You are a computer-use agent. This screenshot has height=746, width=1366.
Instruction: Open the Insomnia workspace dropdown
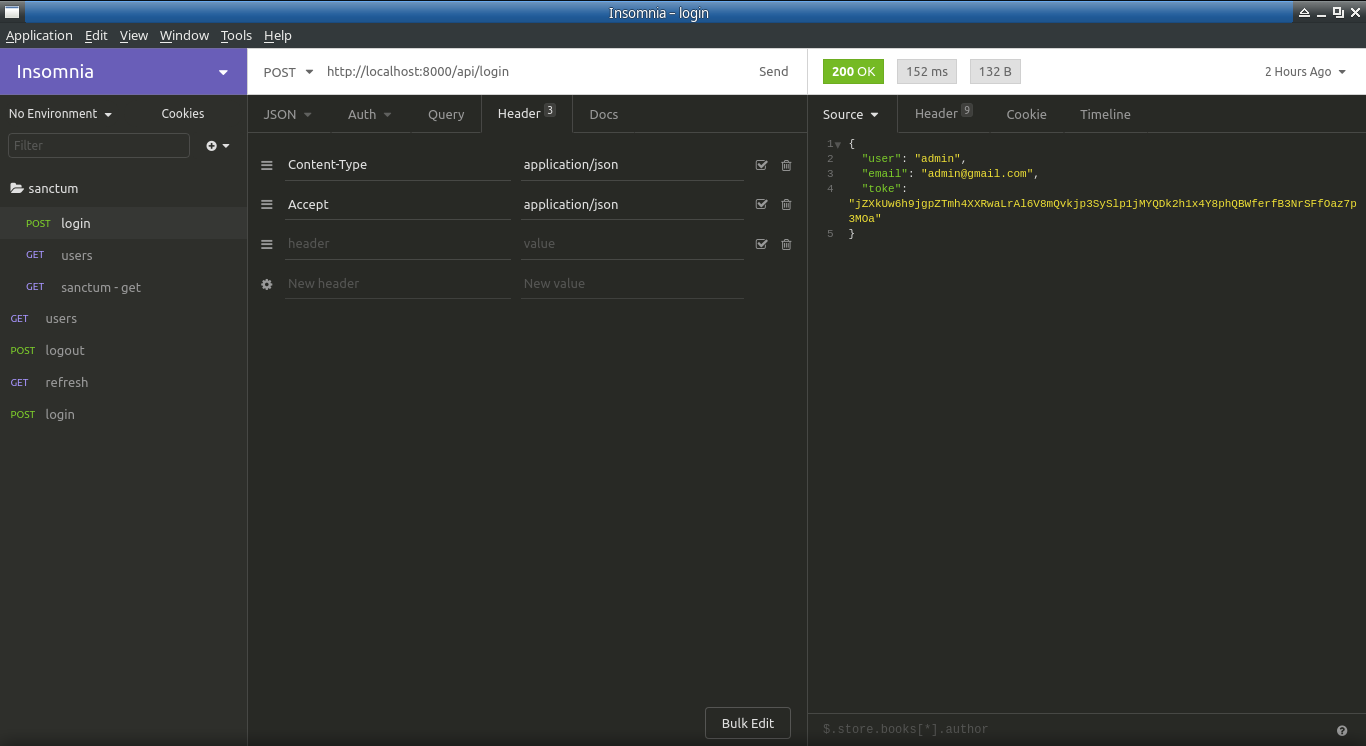coord(124,72)
